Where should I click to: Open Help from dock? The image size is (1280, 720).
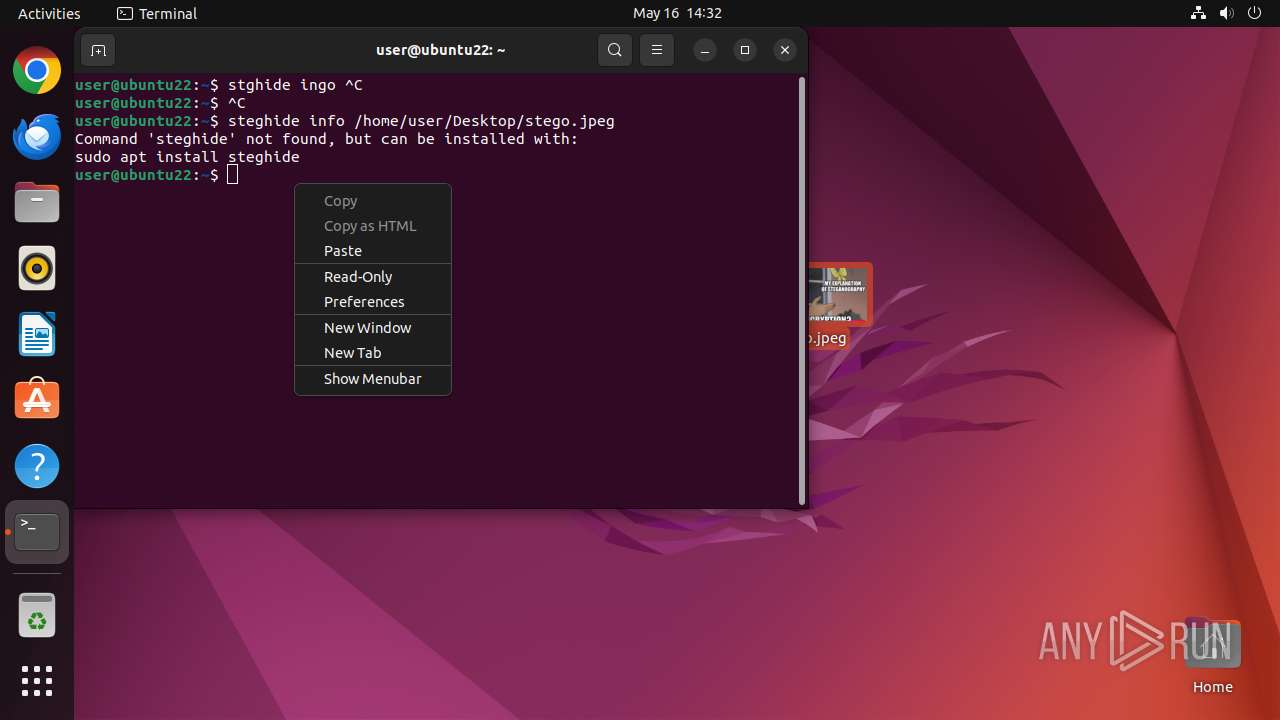tap(37, 466)
